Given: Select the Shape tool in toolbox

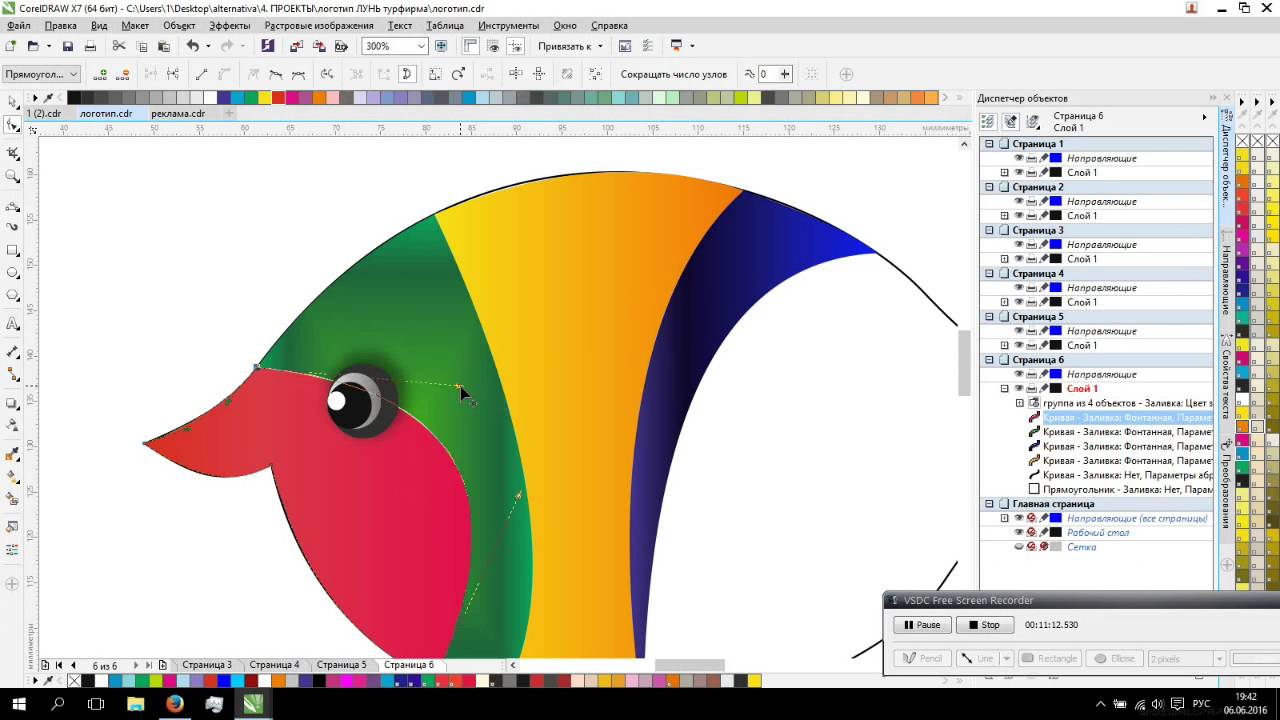Looking at the screenshot, I should (x=12, y=125).
